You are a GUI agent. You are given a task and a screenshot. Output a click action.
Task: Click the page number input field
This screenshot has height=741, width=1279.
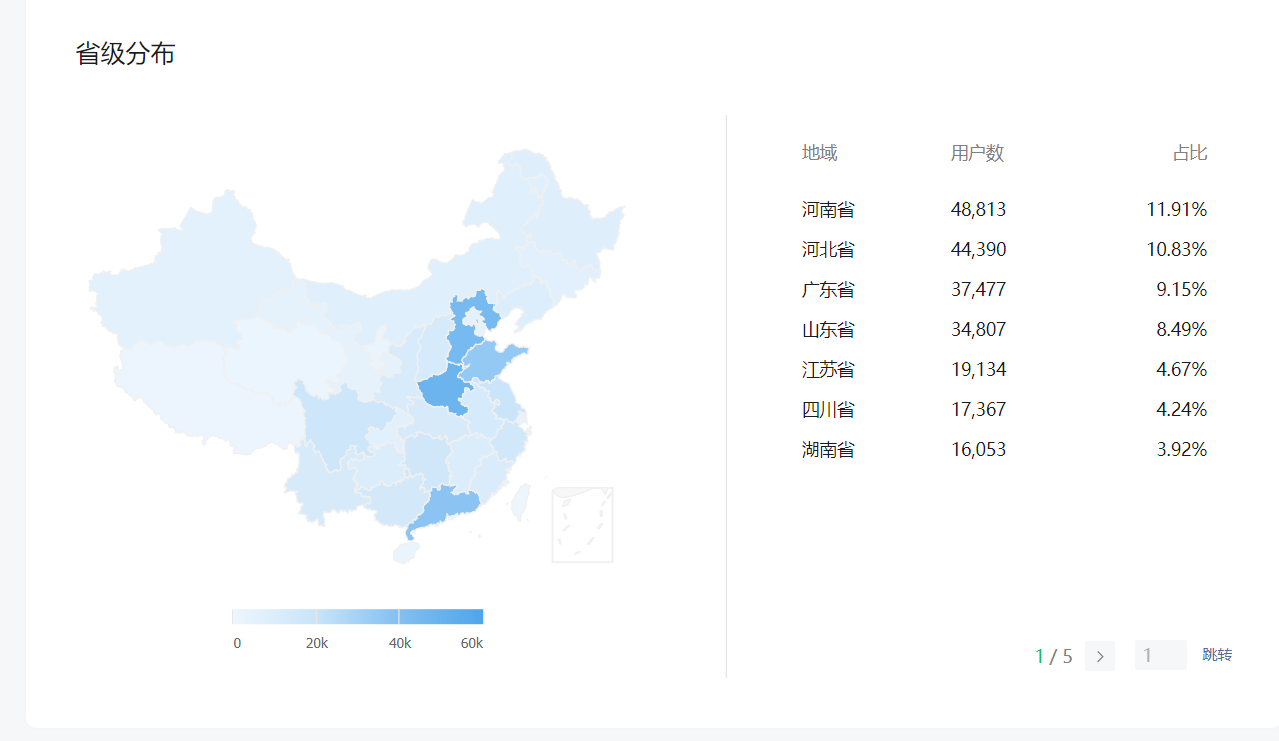1160,655
